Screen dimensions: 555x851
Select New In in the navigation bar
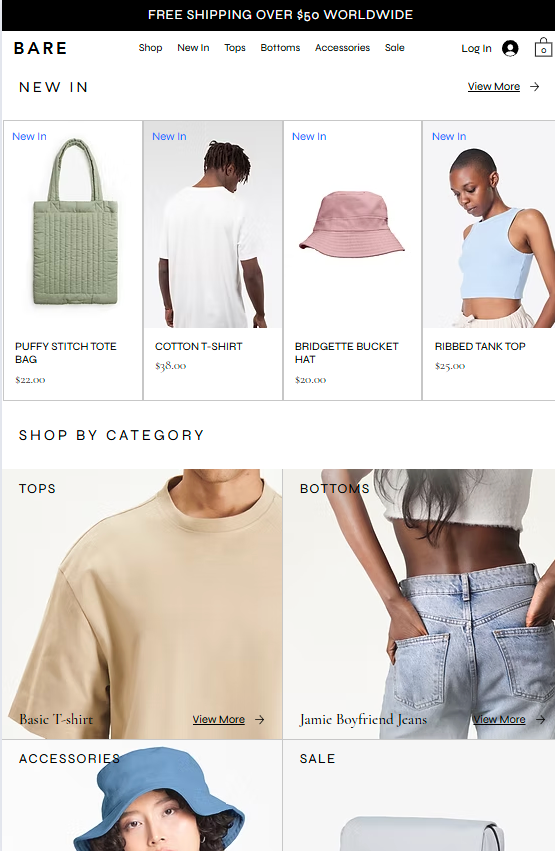[193, 48]
